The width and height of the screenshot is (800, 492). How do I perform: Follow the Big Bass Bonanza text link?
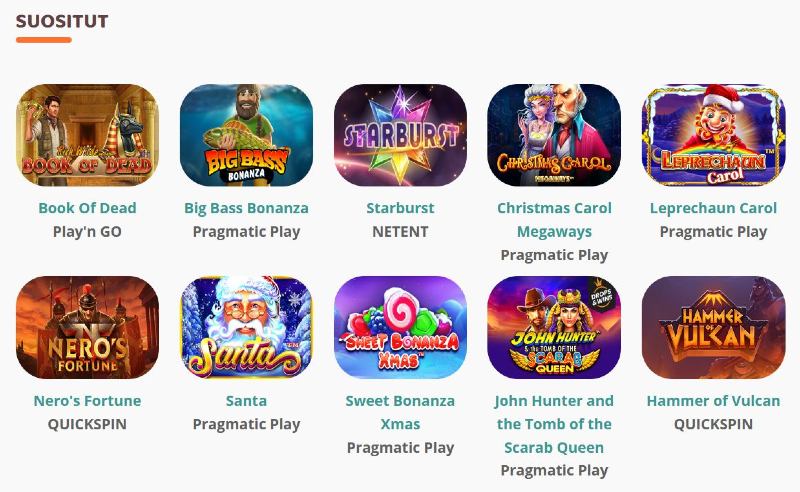point(246,208)
